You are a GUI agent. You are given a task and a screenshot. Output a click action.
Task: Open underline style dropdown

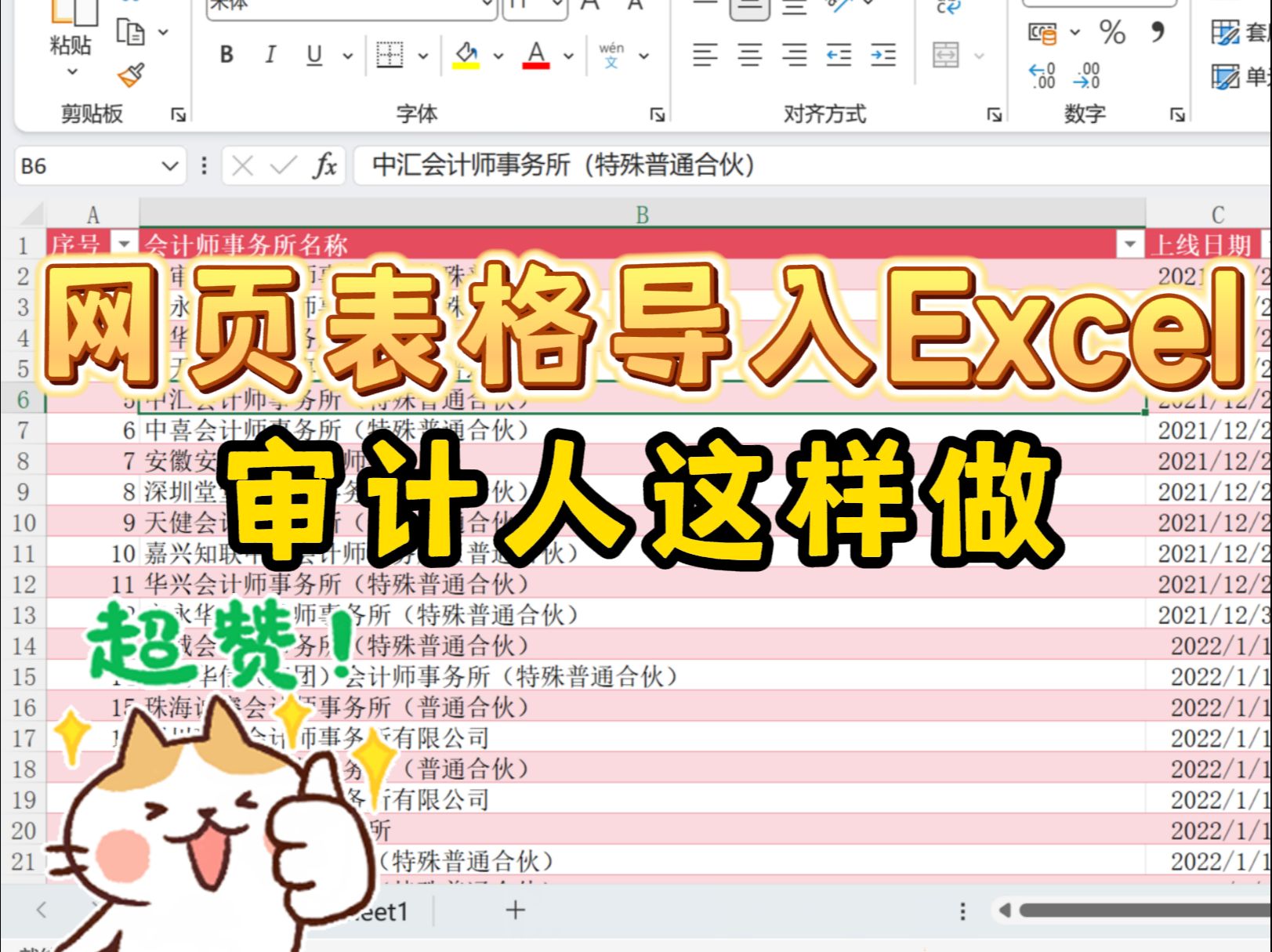[347, 56]
